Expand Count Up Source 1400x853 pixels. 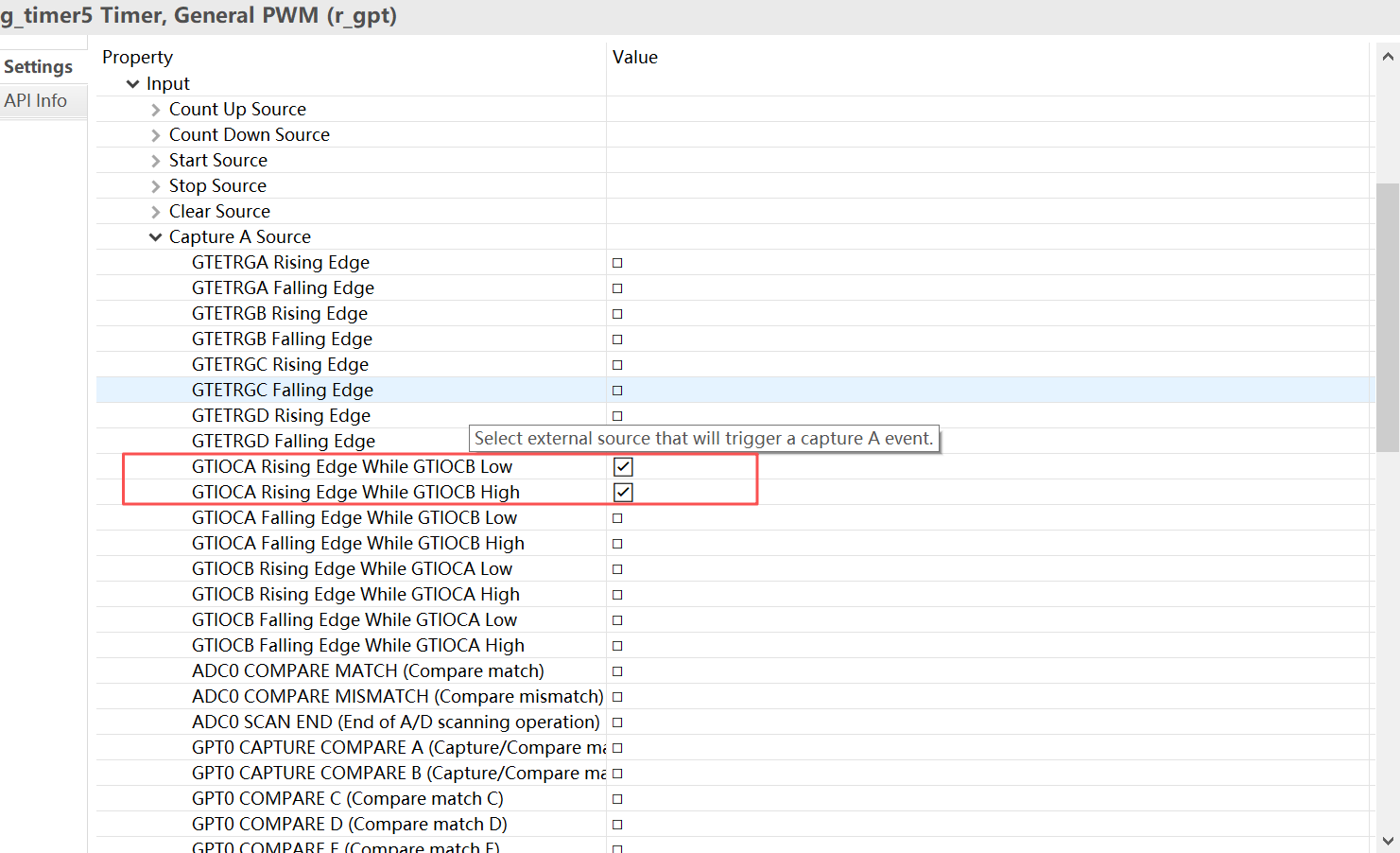pos(156,110)
